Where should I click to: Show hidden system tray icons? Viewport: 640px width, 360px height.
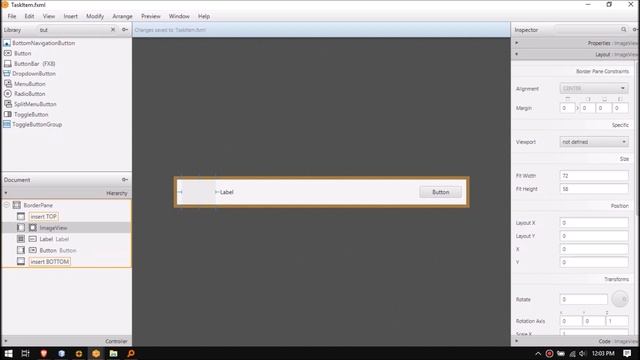tap(538, 353)
